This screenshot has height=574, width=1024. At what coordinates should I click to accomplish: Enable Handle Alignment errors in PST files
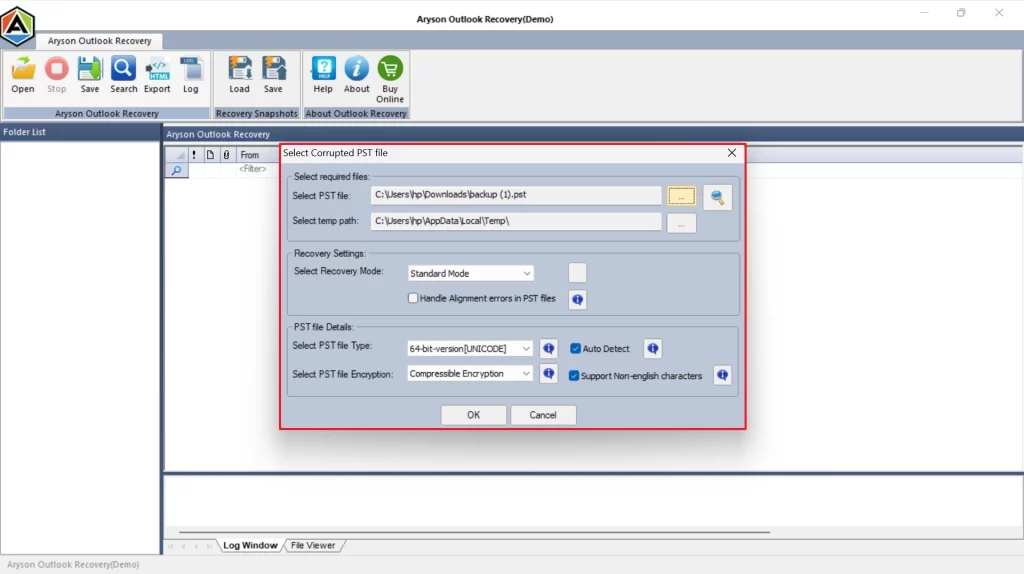coord(413,298)
